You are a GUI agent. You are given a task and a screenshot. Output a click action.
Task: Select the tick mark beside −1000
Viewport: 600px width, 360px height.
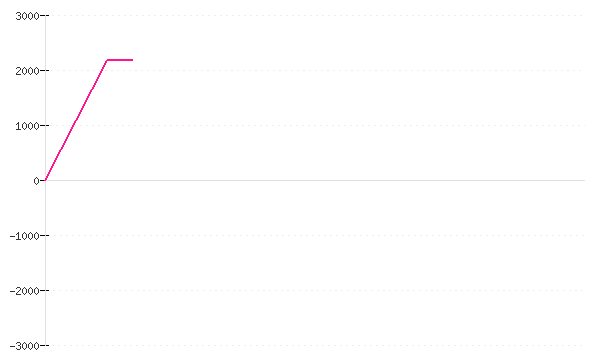coord(44,235)
